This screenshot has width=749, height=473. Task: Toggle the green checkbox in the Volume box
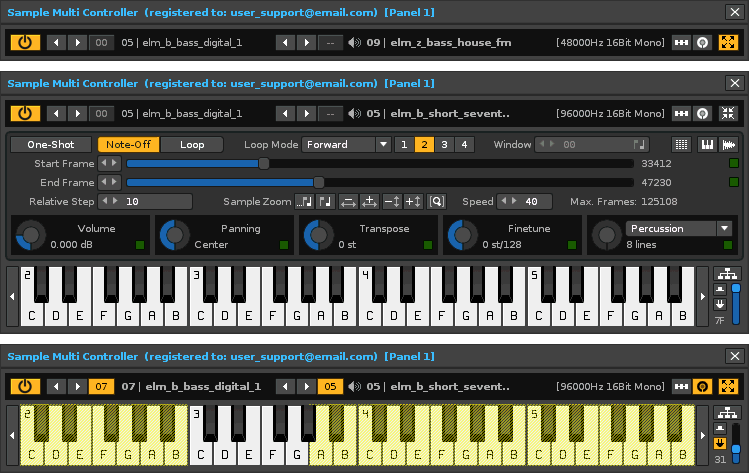139,244
